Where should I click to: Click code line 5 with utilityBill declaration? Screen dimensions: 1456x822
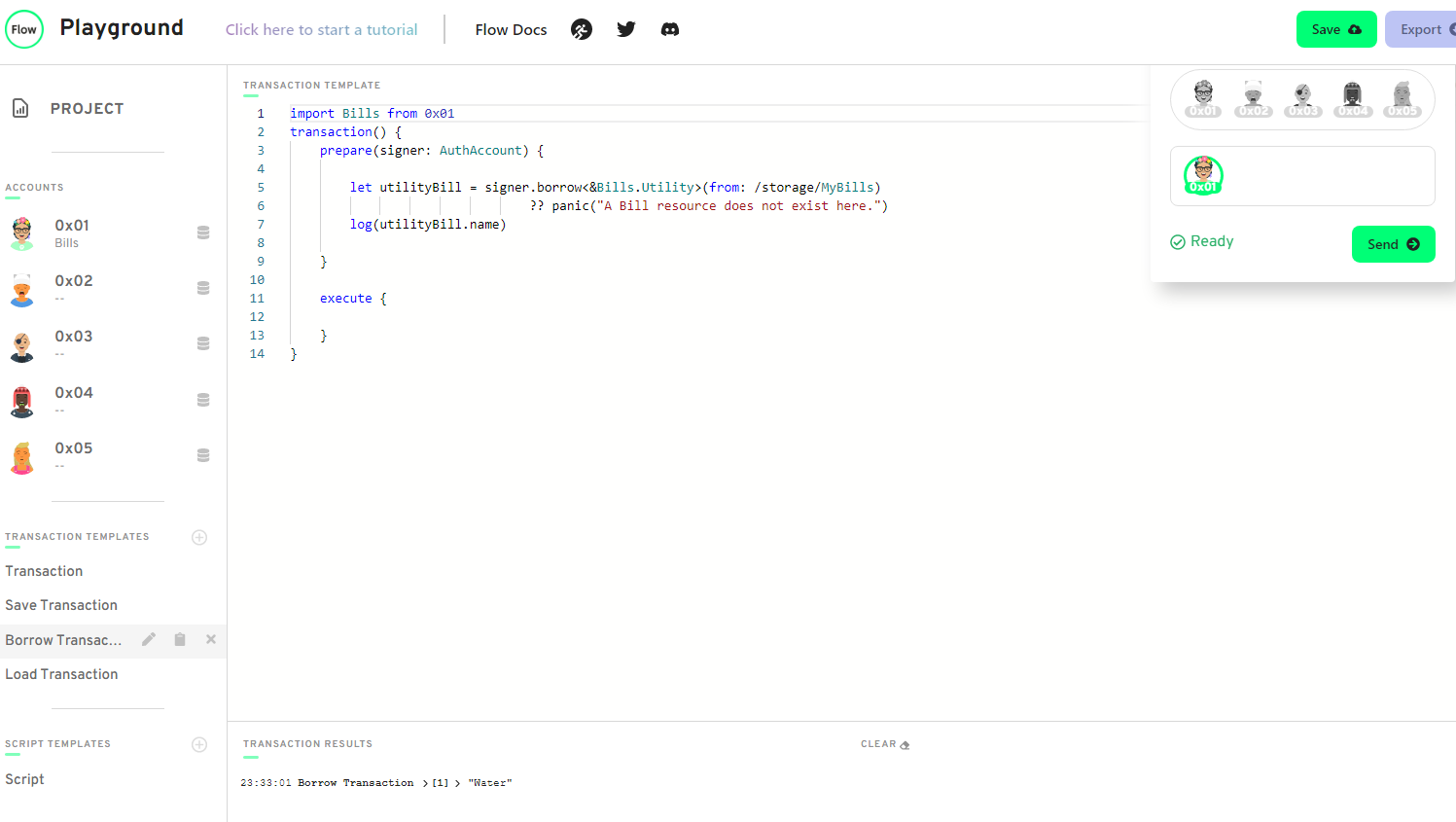[x=615, y=188]
